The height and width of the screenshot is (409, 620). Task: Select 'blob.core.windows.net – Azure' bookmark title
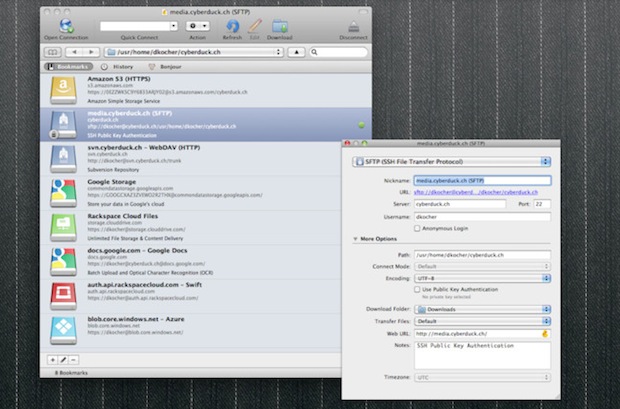[x=136, y=319]
